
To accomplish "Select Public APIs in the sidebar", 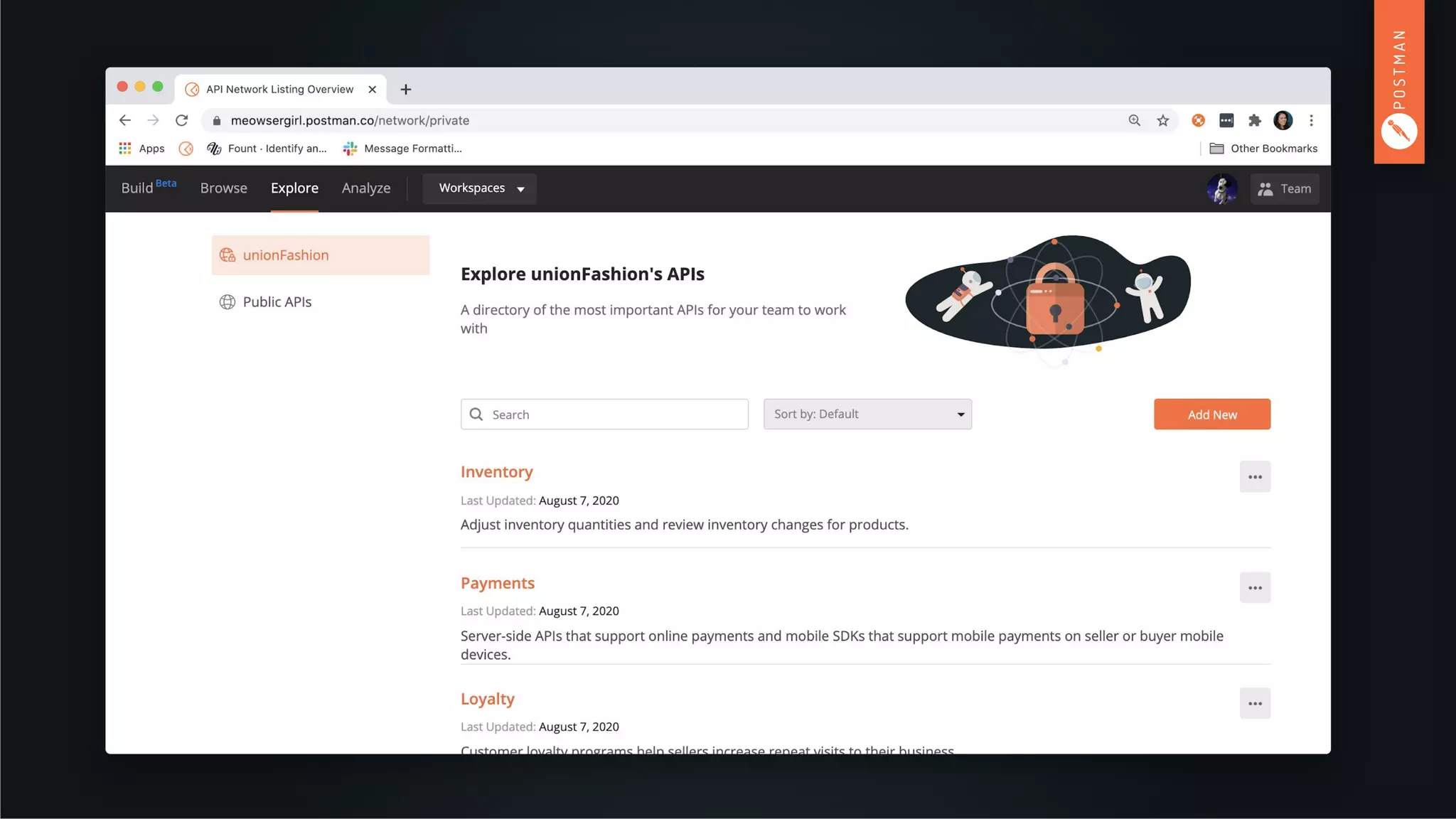I will 277,302.
